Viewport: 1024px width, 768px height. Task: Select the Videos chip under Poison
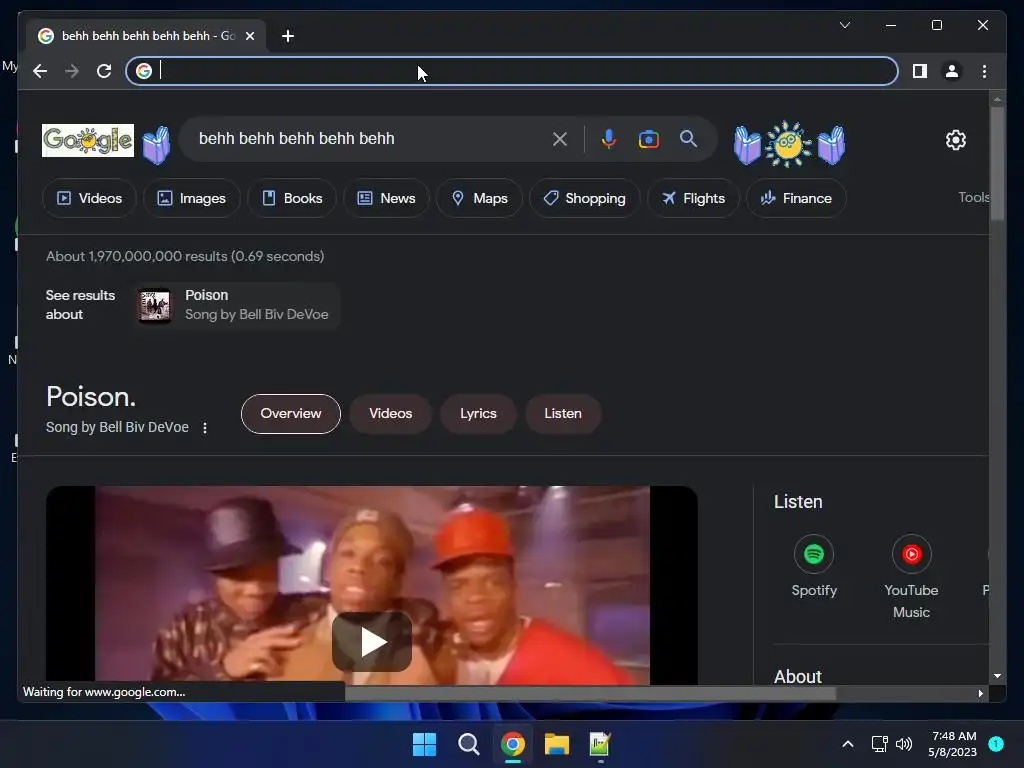[391, 413]
